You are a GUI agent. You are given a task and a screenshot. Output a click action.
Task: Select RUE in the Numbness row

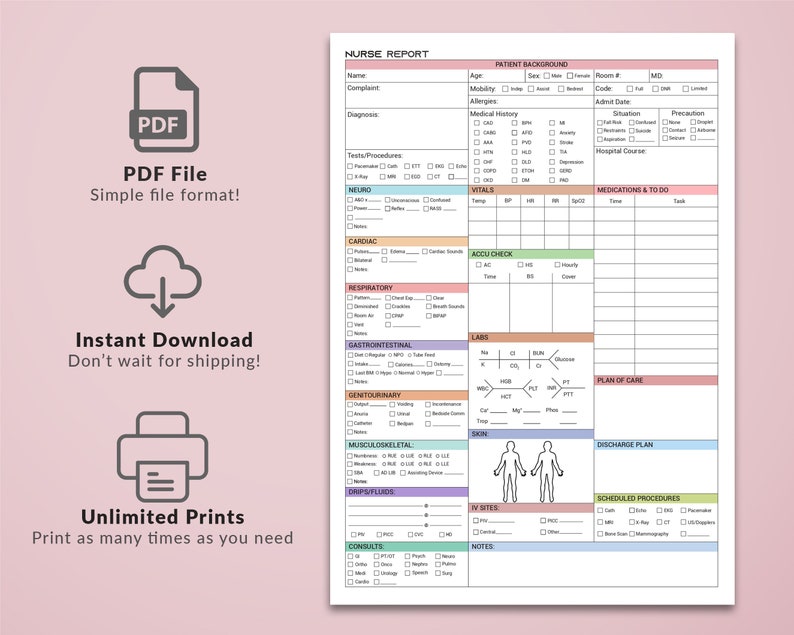(x=384, y=456)
